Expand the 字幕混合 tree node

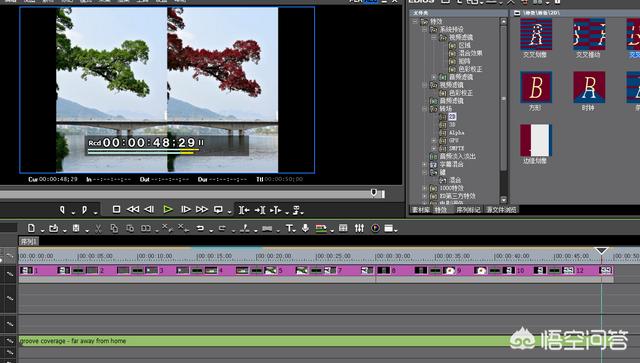point(424,164)
